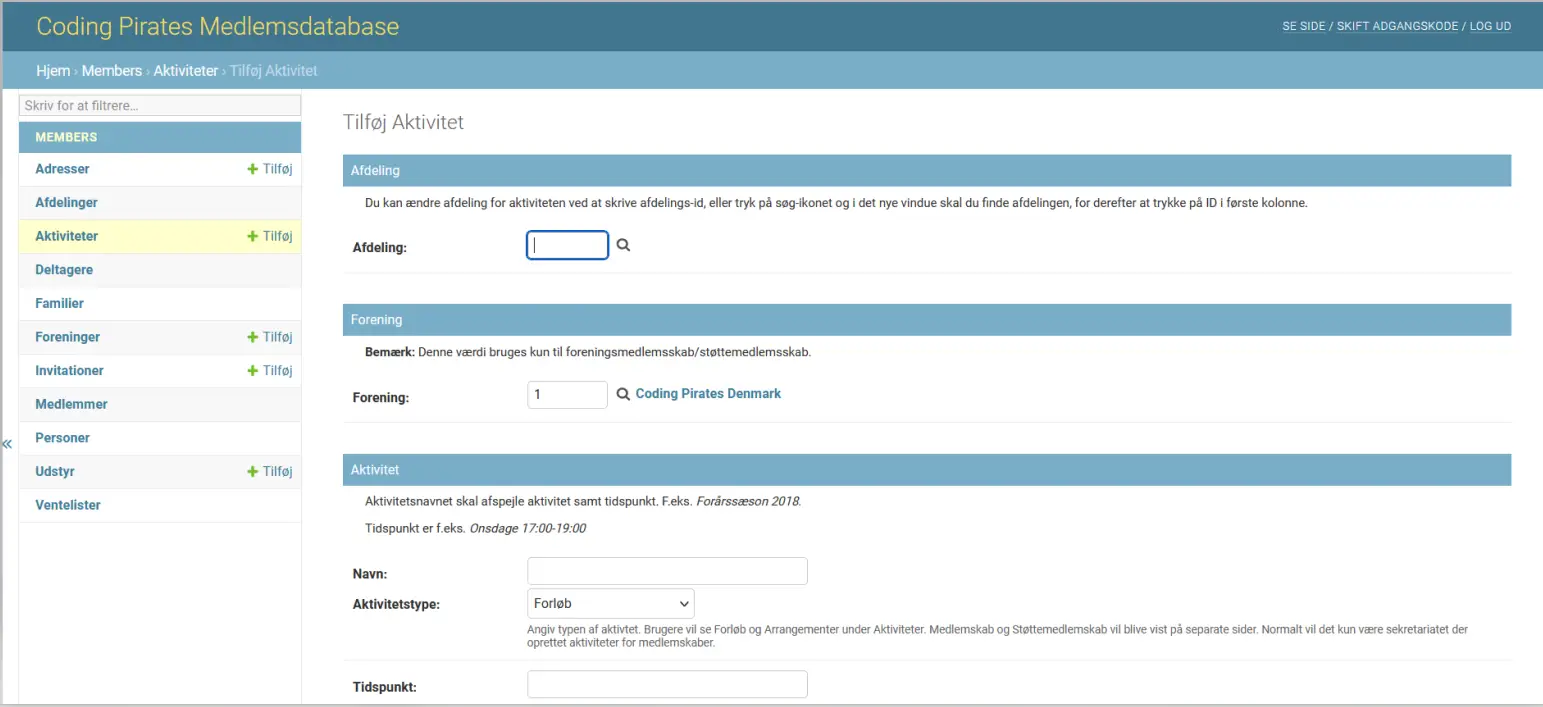Collapse the sidebar with double-chevron icon

(x=7, y=444)
